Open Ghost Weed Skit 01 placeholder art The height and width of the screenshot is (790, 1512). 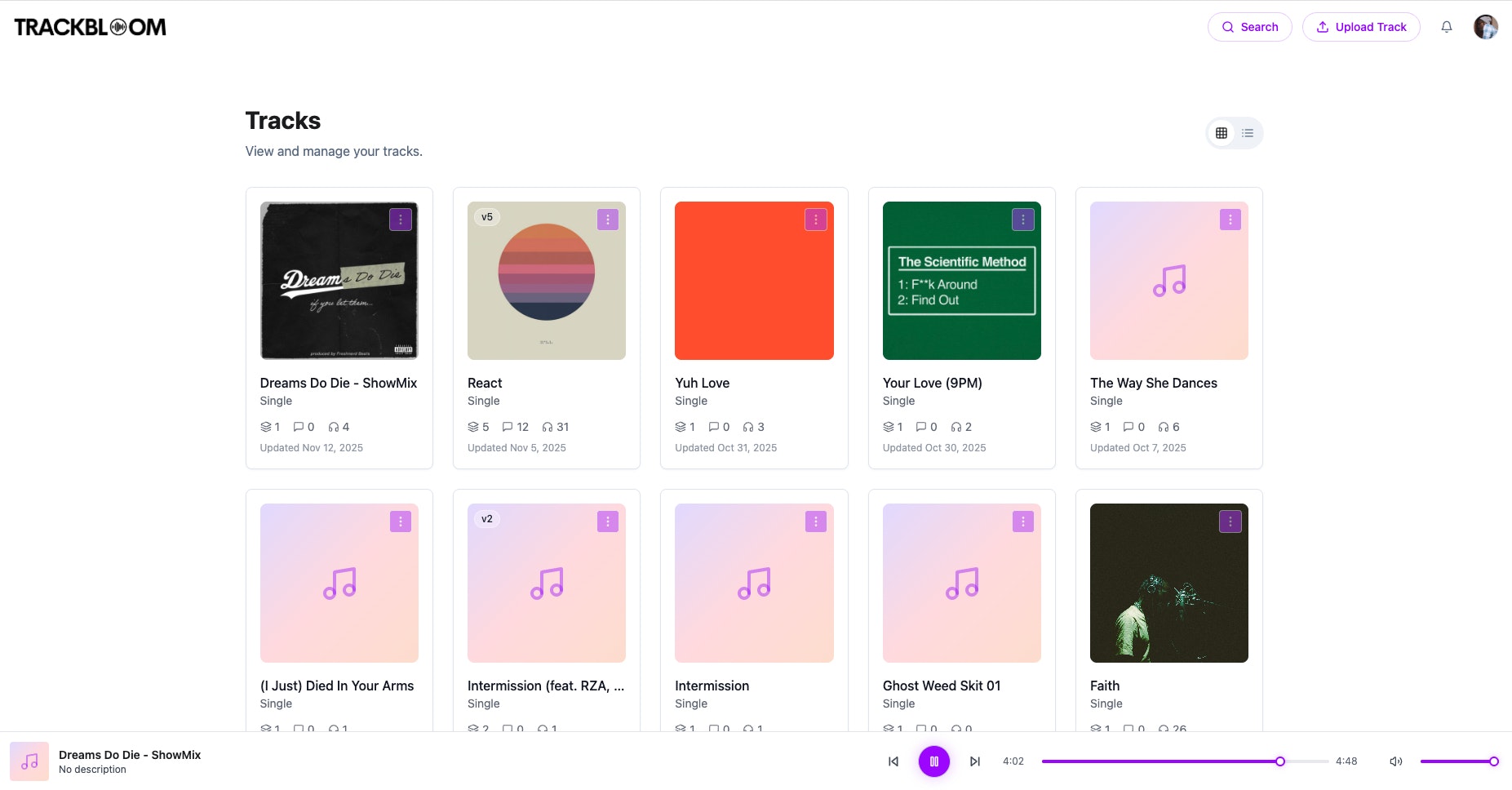point(962,583)
